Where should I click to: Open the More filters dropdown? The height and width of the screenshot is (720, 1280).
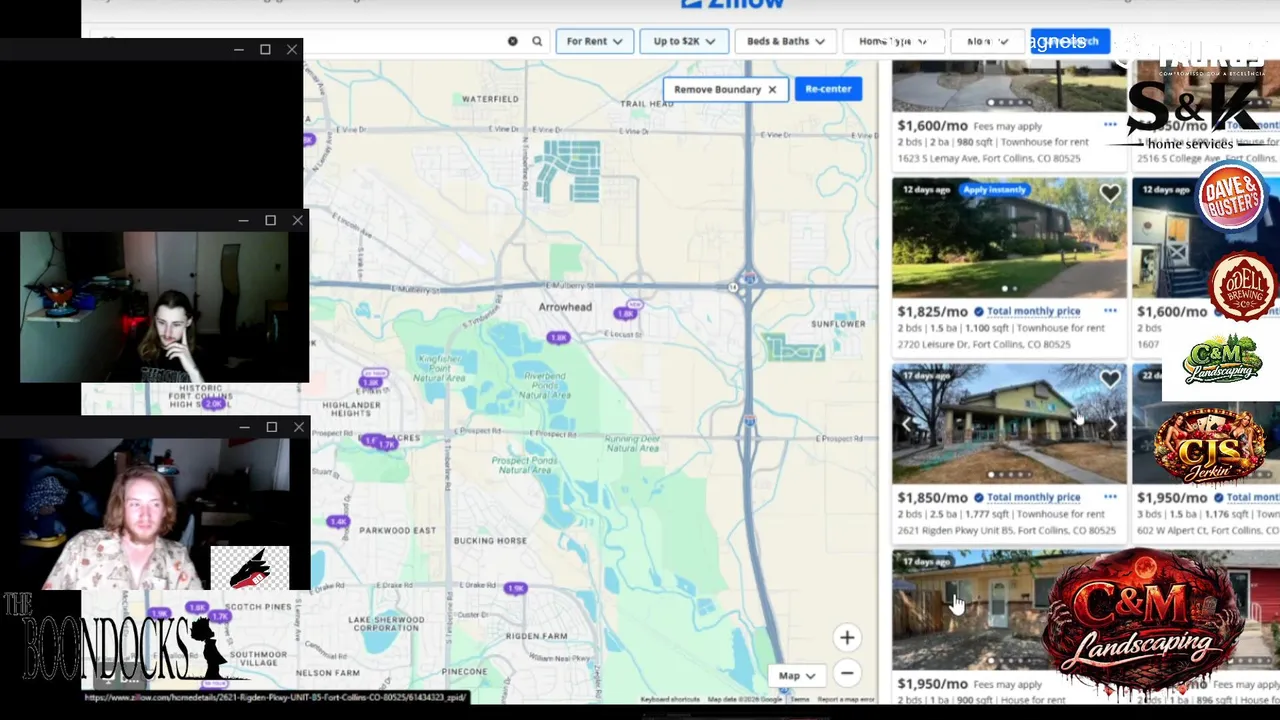click(x=987, y=41)
